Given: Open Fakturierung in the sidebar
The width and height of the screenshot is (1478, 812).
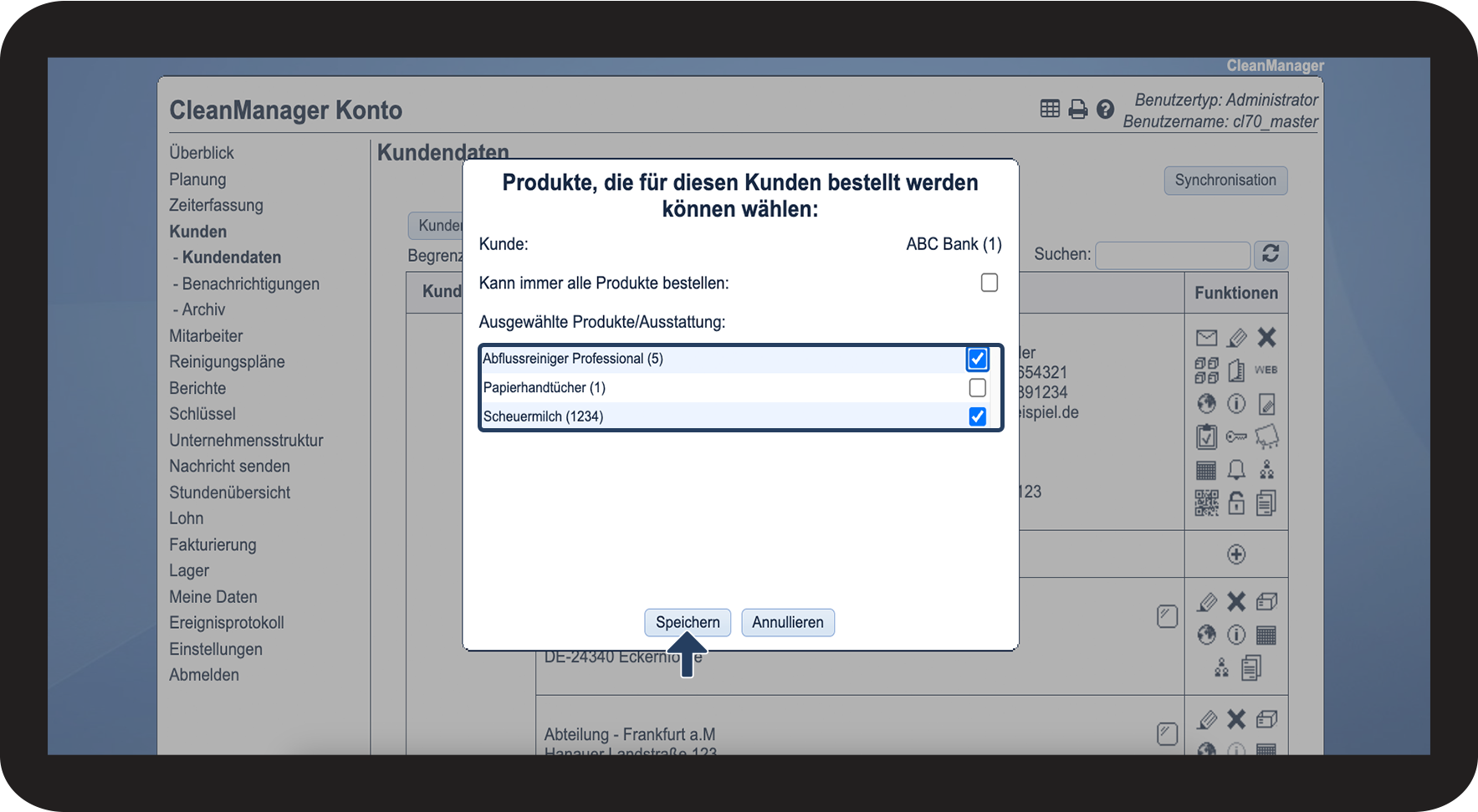Looking at the screenshot, I should (212, 544).
